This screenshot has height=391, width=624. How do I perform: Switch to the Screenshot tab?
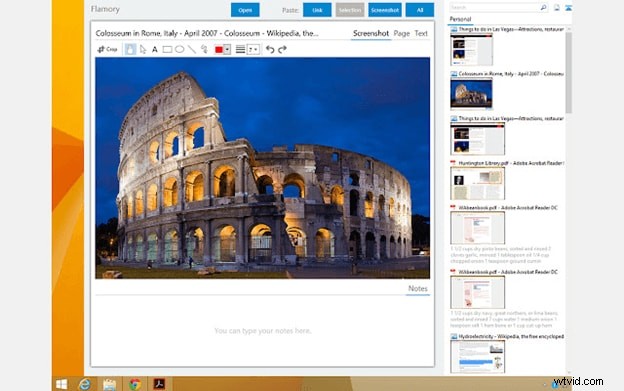point(371,33)
